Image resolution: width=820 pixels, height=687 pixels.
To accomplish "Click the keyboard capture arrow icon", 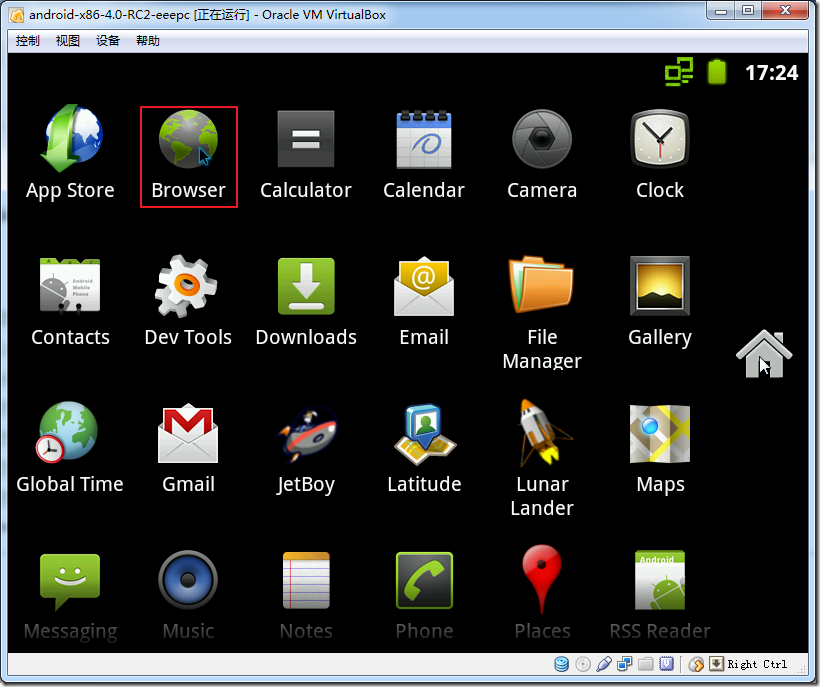I will (716, 664).
